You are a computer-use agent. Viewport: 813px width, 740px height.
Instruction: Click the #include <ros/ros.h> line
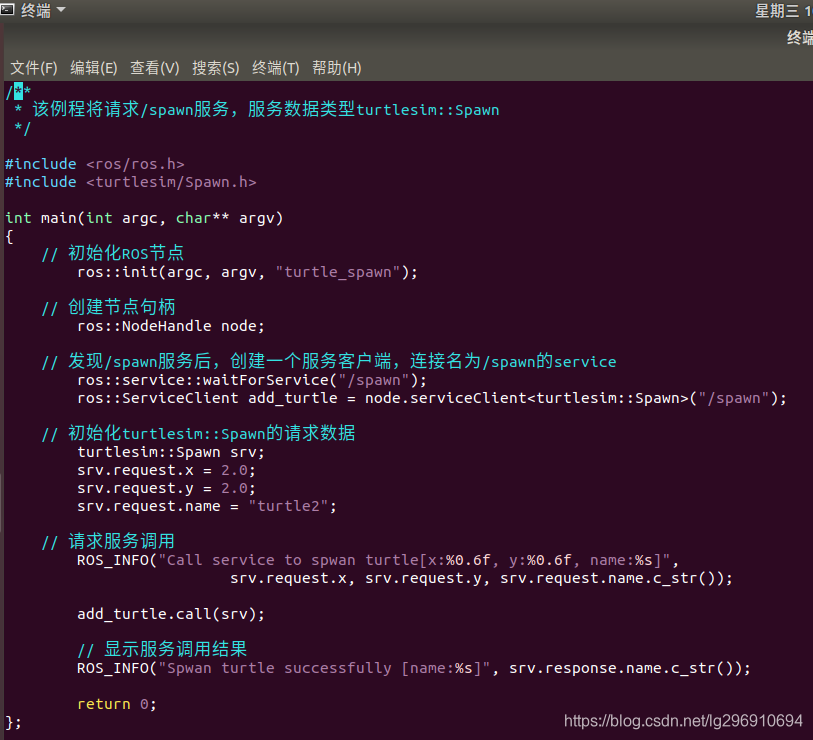click(x=95, y=164)
